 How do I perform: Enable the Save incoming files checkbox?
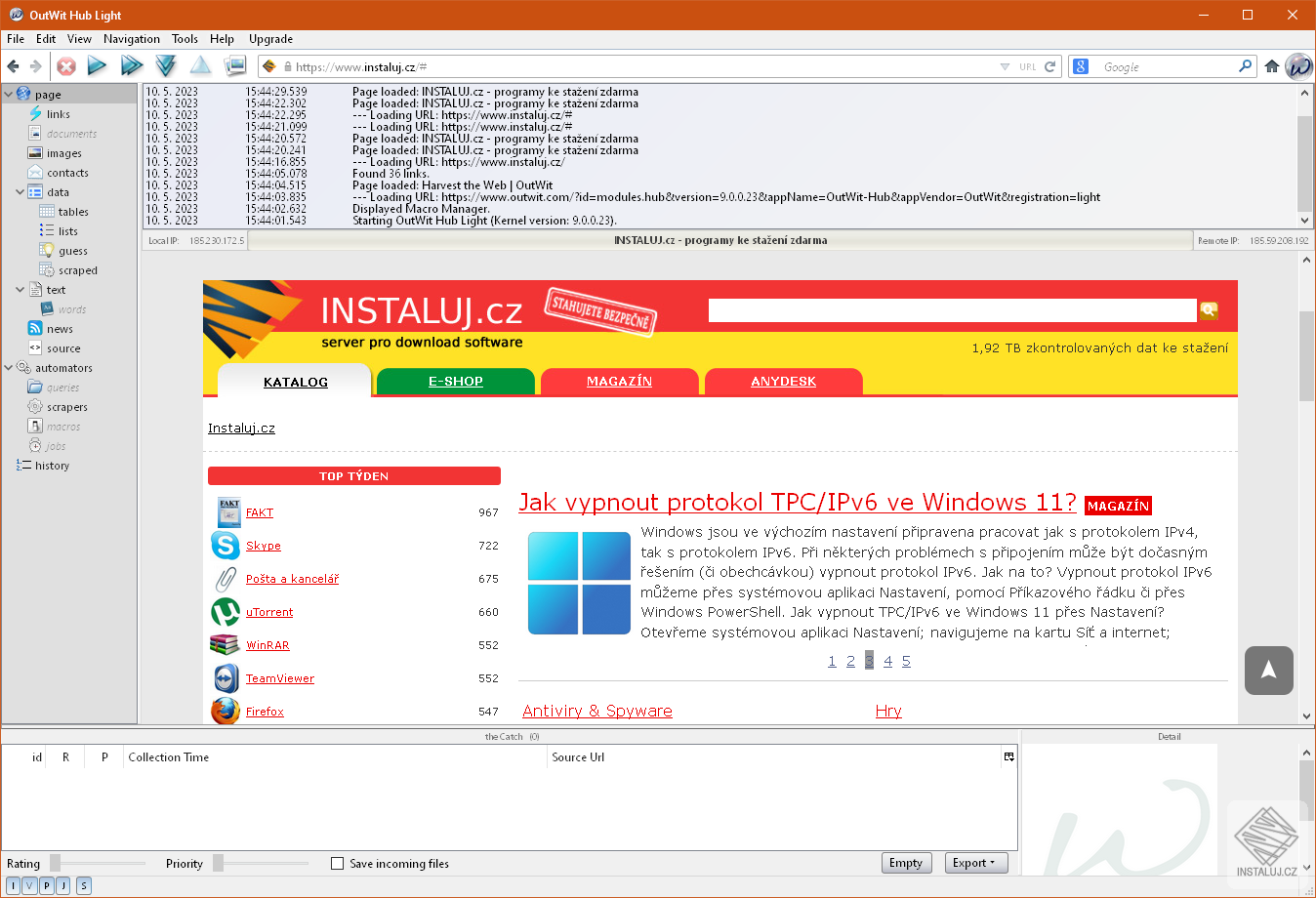(338, 864)
